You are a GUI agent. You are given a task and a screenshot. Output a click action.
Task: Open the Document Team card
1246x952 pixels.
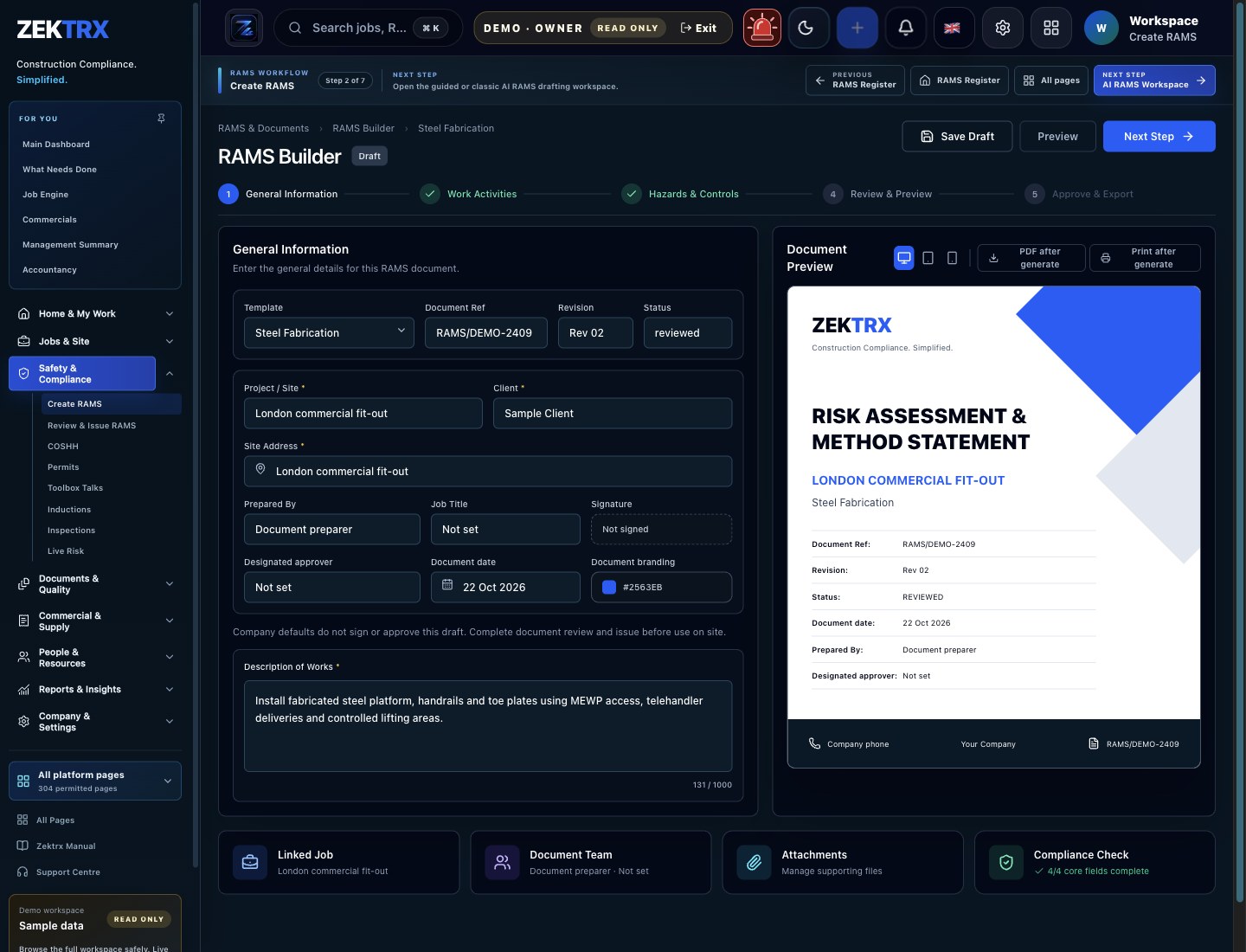click(x=590, y=863)
